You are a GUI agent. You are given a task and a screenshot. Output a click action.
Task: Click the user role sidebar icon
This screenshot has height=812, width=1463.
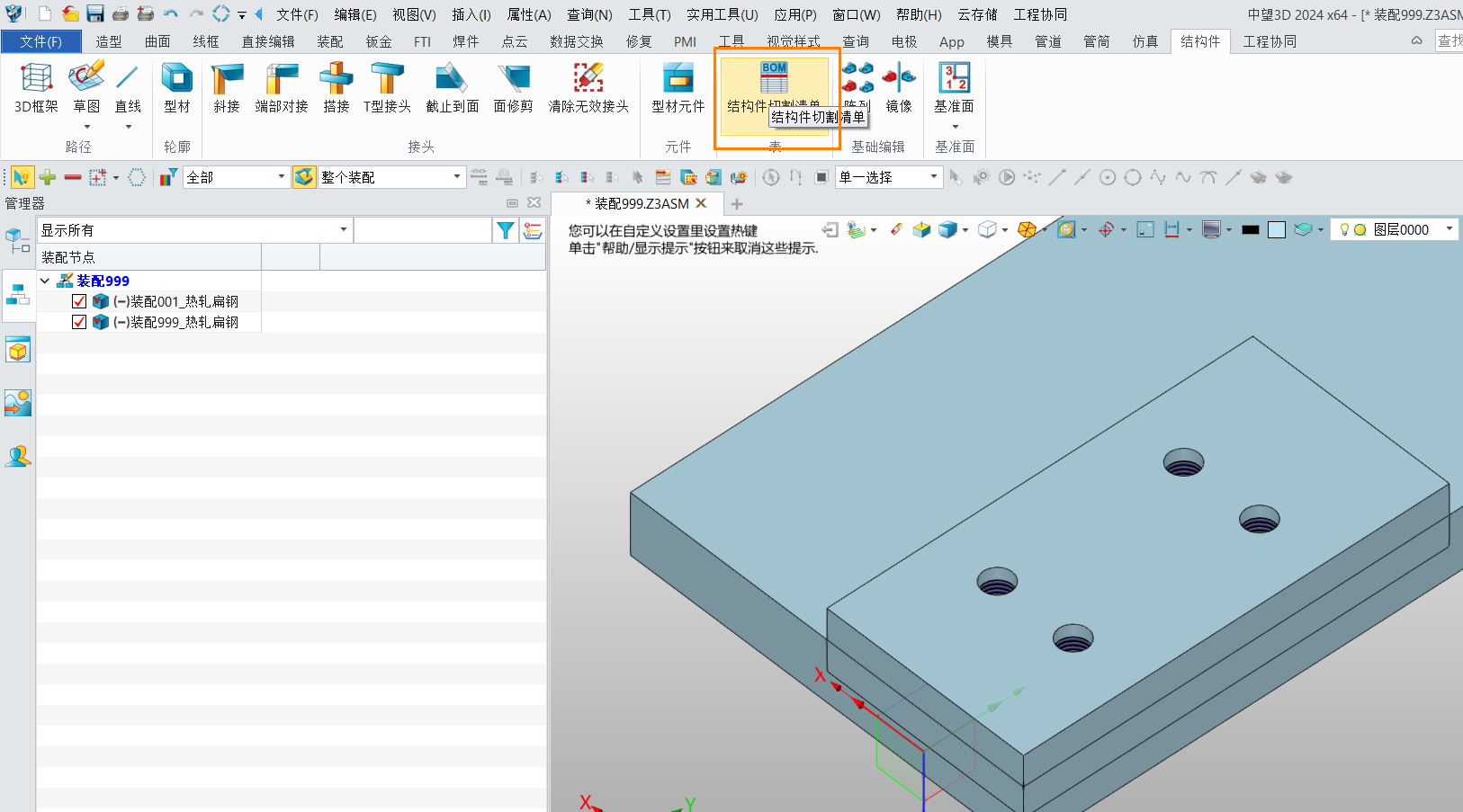[18, 456]
